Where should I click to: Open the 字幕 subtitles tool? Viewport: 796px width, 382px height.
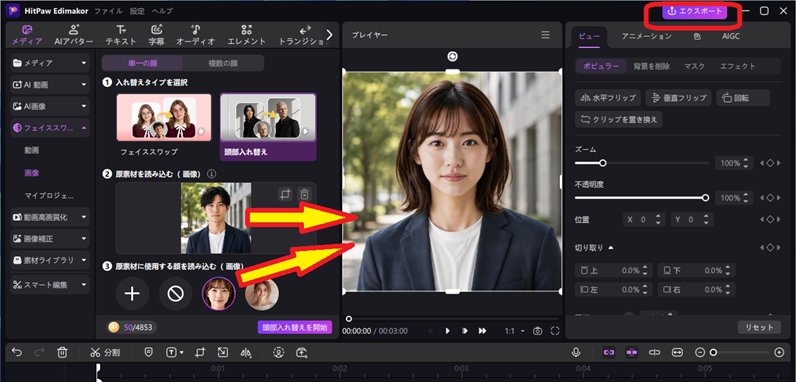click(156, 35)
